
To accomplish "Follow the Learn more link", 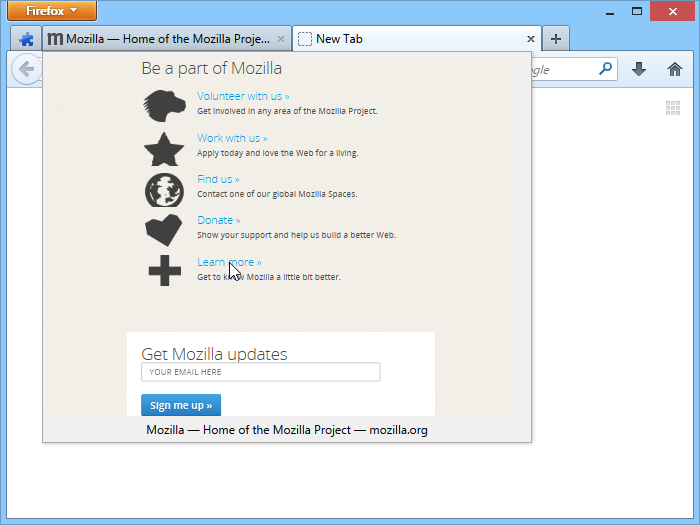I will coord(229,263).
